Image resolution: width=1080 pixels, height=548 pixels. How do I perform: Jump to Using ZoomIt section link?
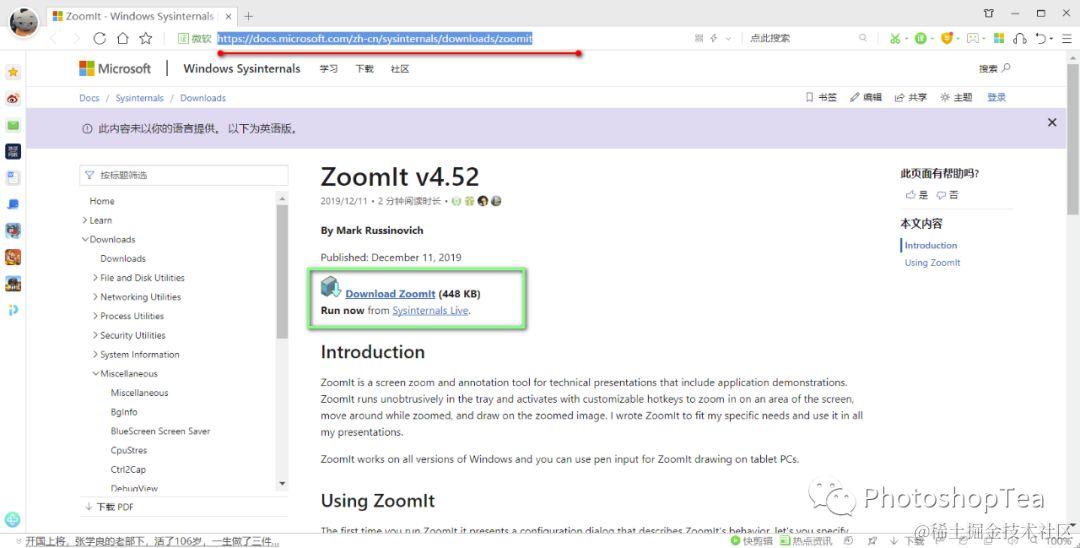point(932,263)
